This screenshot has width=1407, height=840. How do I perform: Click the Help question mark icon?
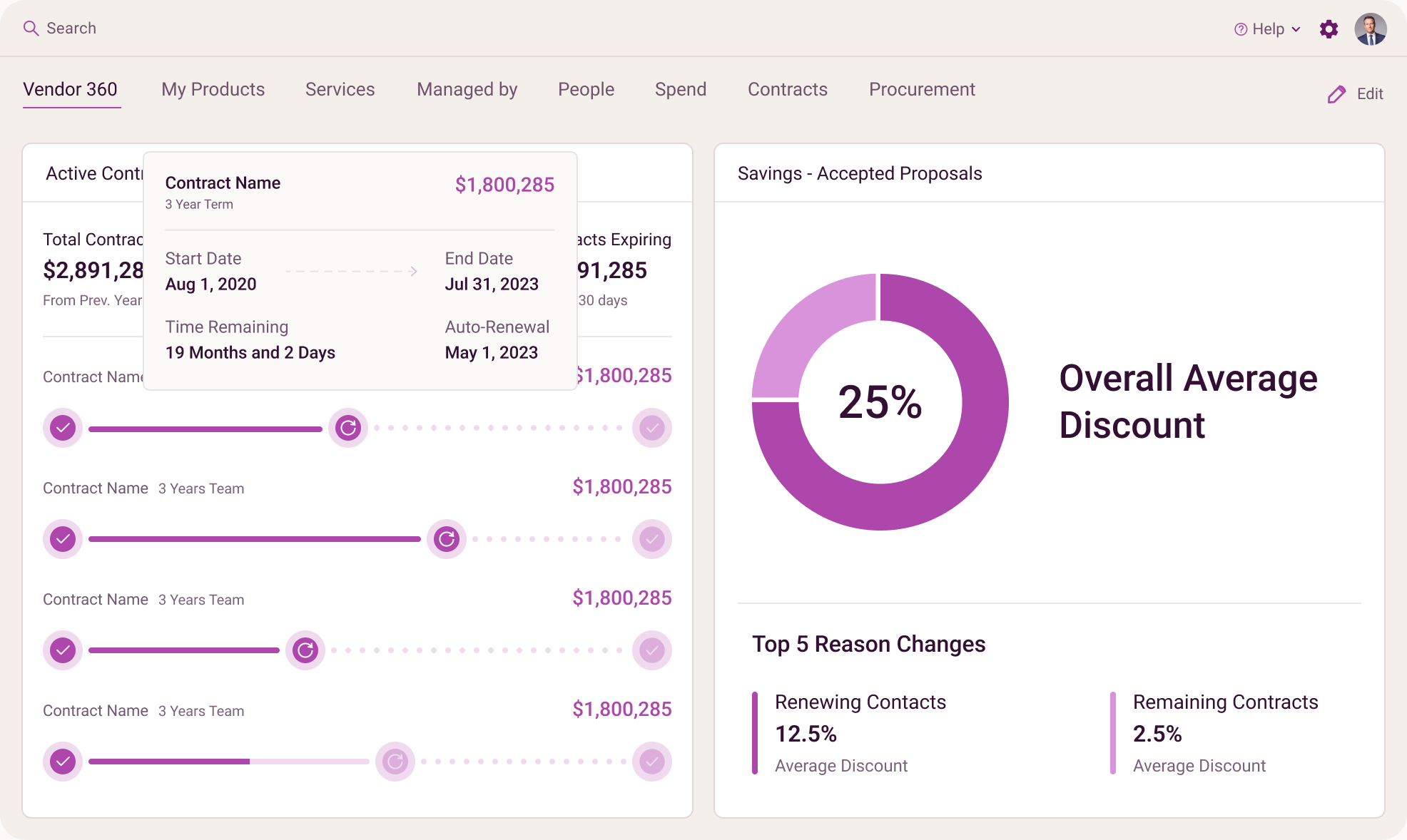[1241, 29]
